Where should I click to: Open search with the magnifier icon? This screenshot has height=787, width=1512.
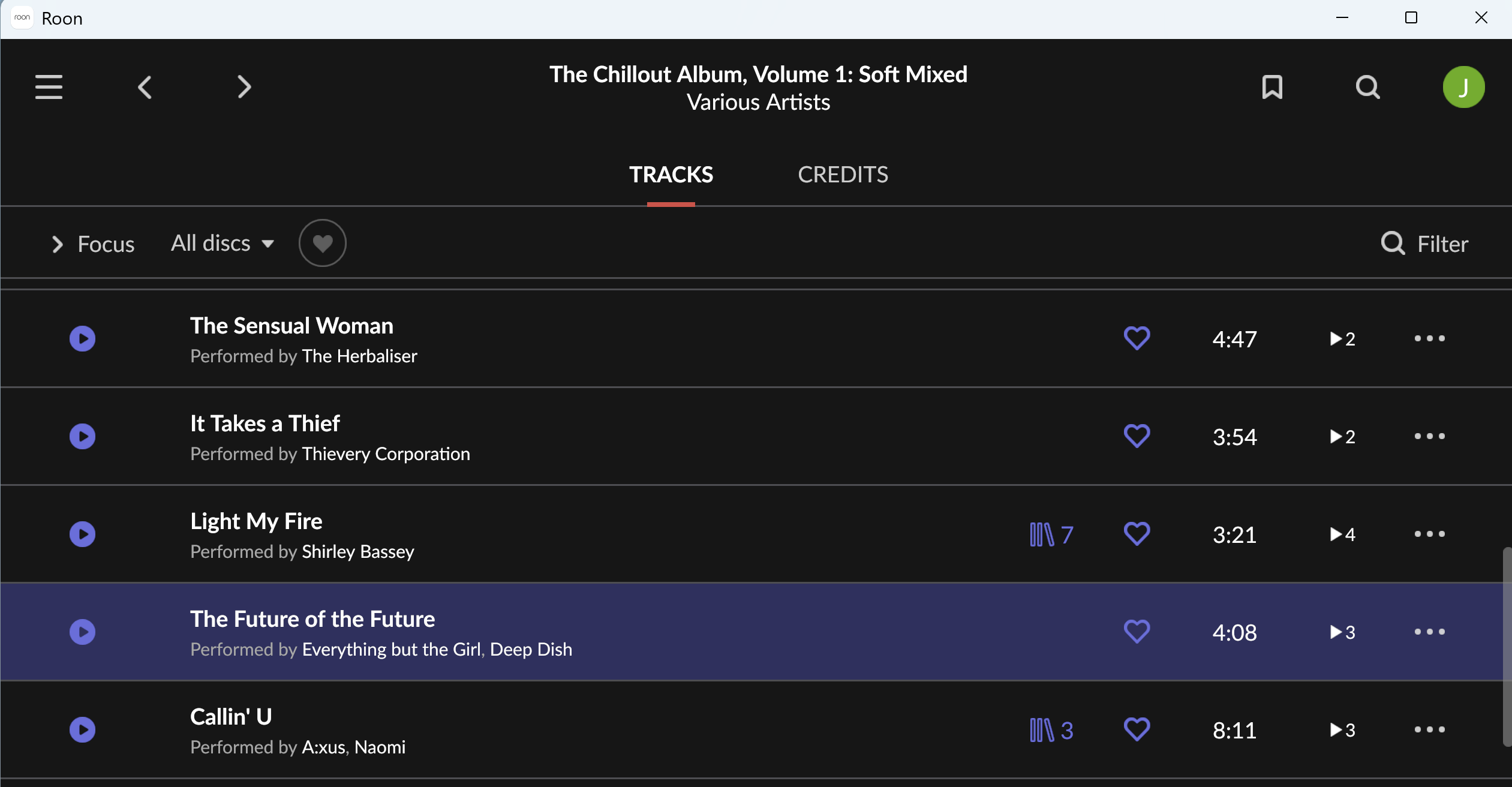(x=1367, y=87)
